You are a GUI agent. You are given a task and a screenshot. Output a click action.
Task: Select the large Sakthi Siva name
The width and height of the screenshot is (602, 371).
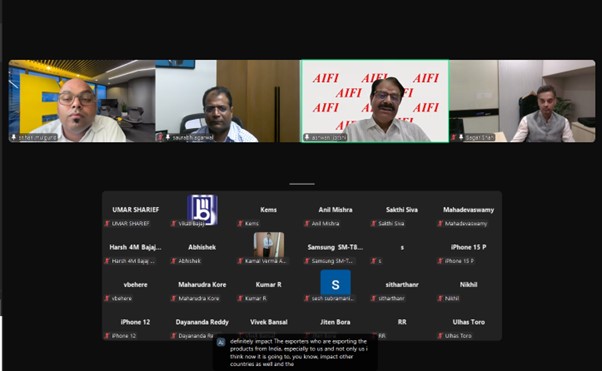point(402,210)
